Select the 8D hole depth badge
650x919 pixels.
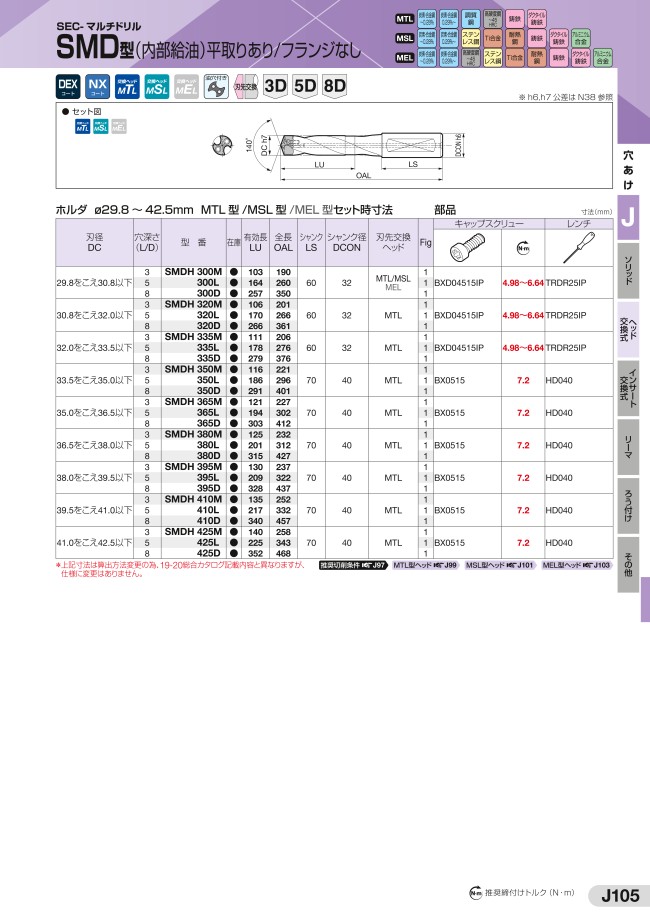[335, 86]
